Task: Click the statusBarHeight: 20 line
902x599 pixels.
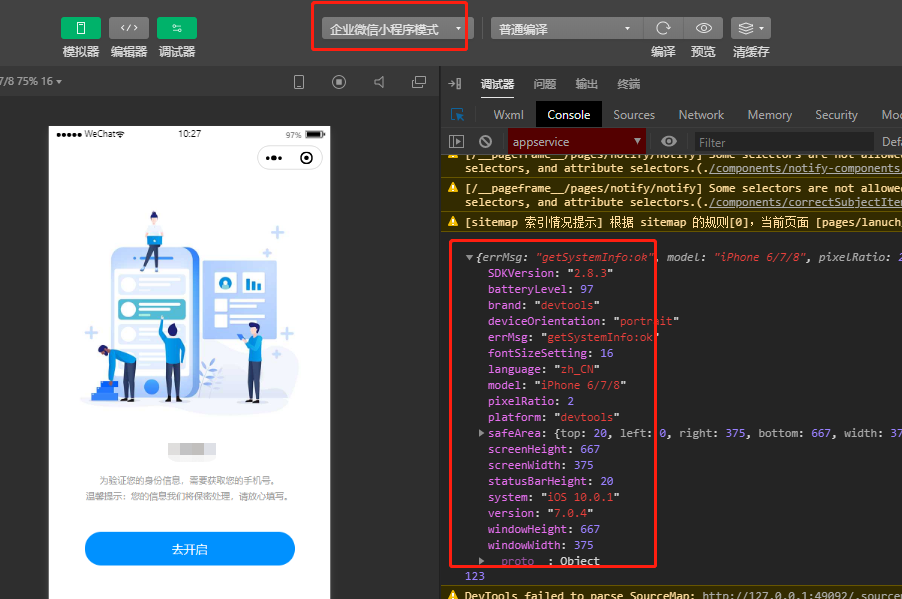Action: 551,481
